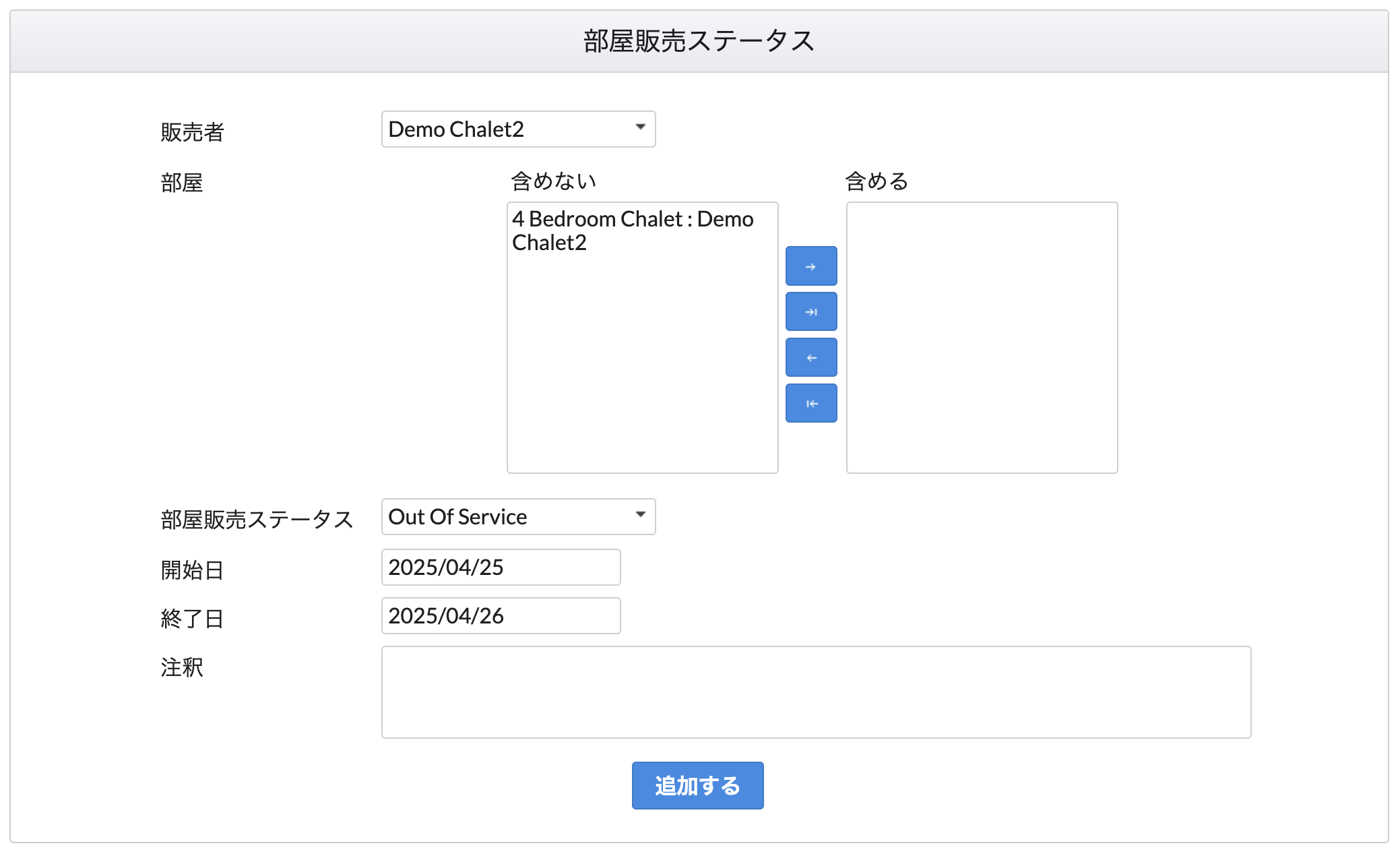This screenshot has height=856, width=1400.
Task: Click the 開始日 label text
Action: [x=192, y=570]
